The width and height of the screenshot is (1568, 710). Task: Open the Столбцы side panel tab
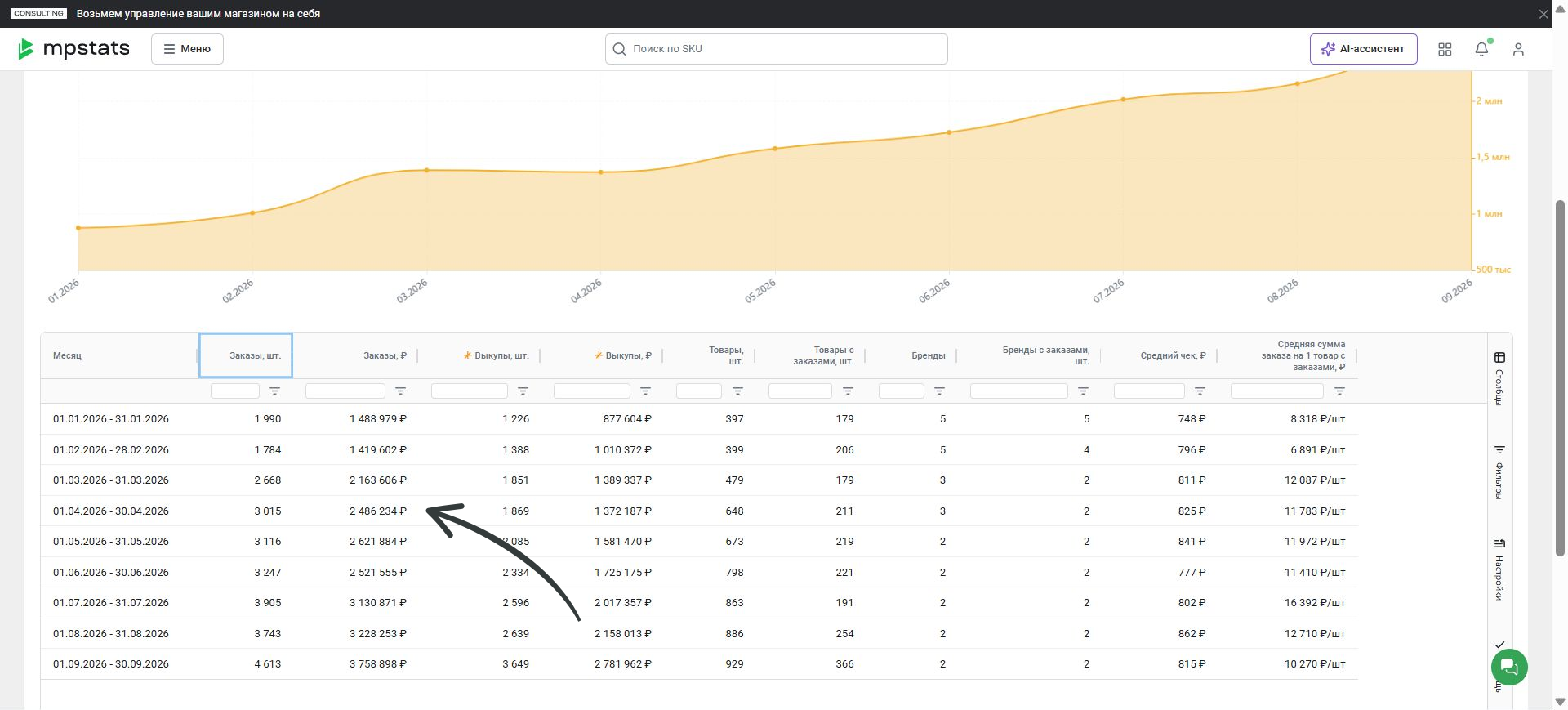click(1499, 378)
